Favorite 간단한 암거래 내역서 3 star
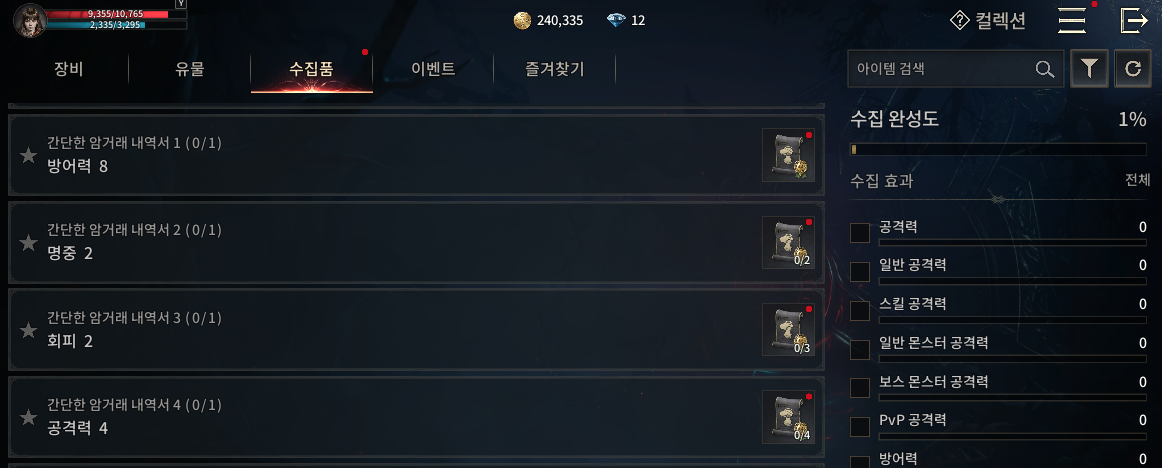 28,330
